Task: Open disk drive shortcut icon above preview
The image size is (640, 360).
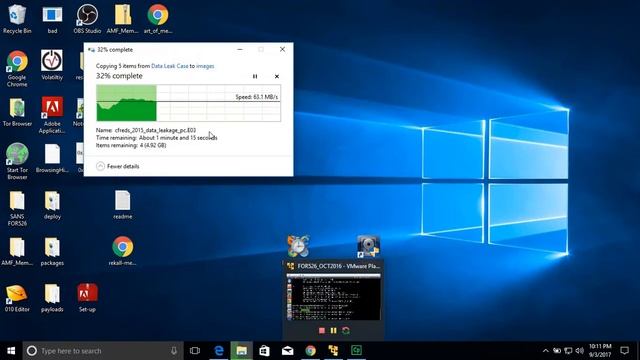Action: [x=369, y=246]
